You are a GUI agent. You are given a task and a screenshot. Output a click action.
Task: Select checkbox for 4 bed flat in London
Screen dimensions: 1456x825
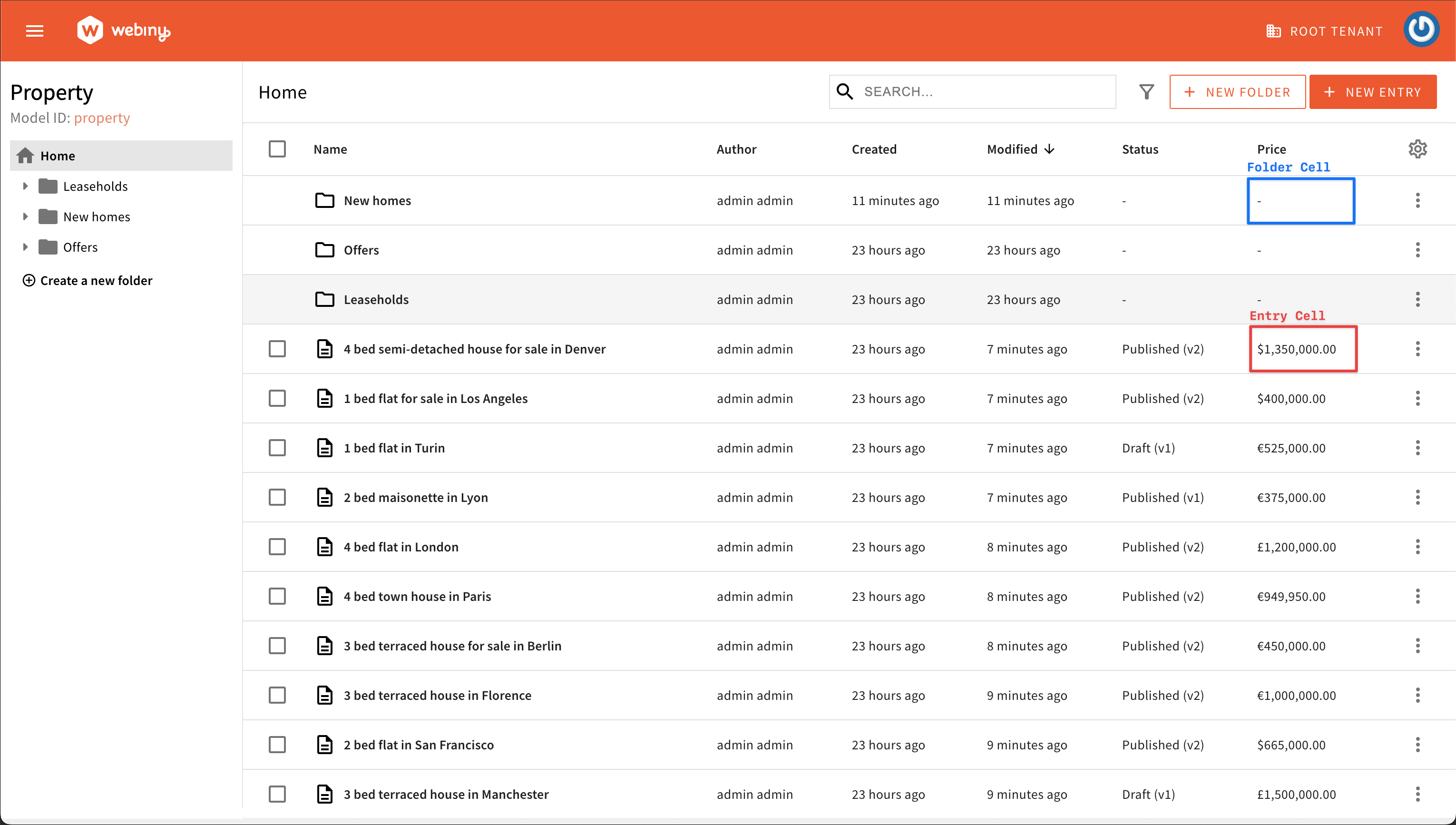[x=277, y=547]
